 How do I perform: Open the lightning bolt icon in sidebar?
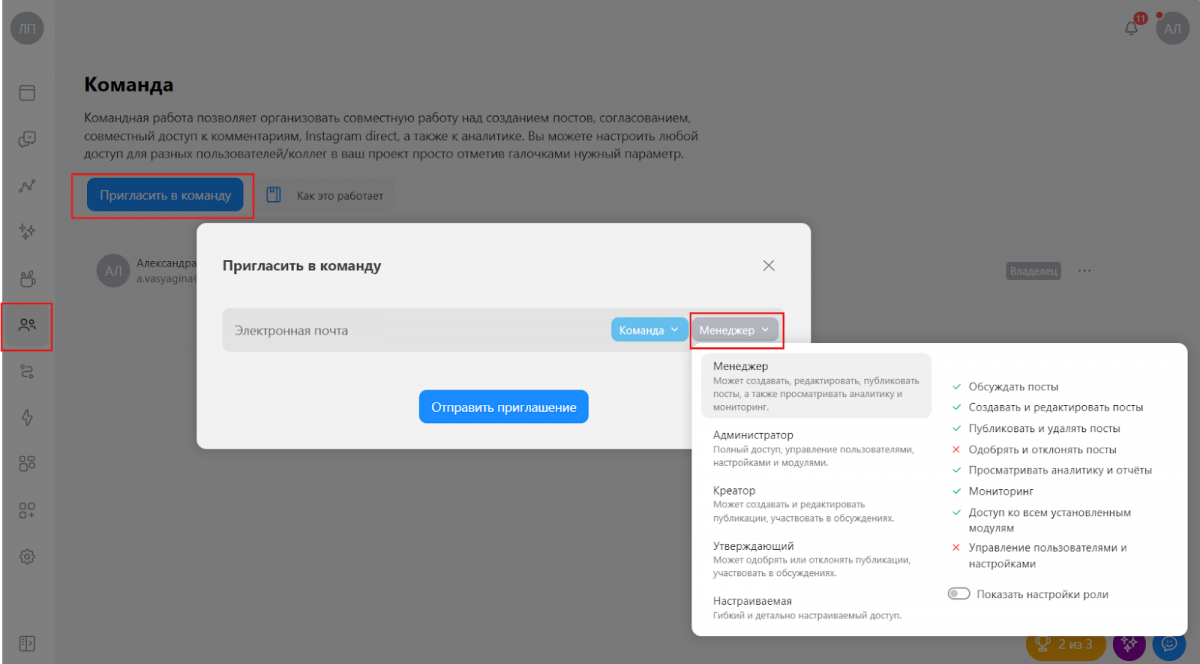click(27, 417)
